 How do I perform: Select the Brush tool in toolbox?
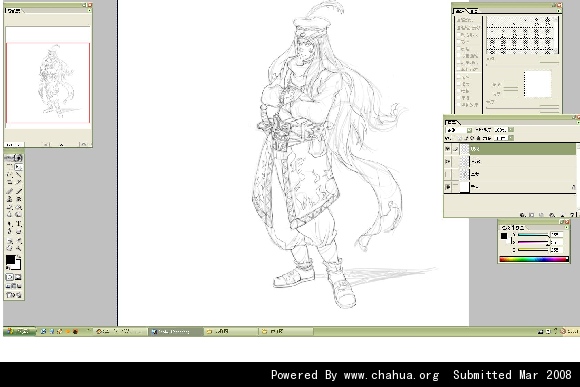(x=18, y=191)
